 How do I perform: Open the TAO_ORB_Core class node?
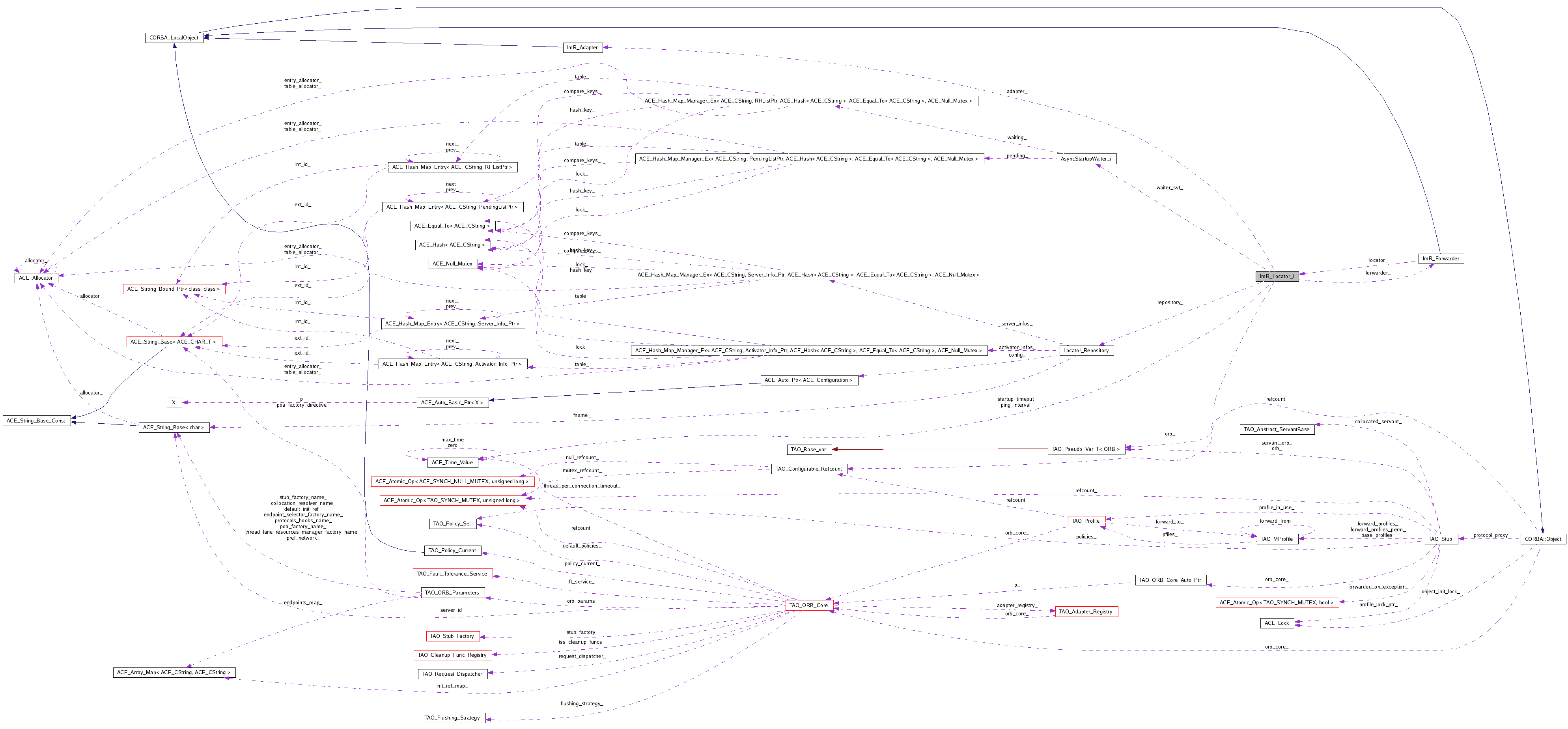coord(808,605)
